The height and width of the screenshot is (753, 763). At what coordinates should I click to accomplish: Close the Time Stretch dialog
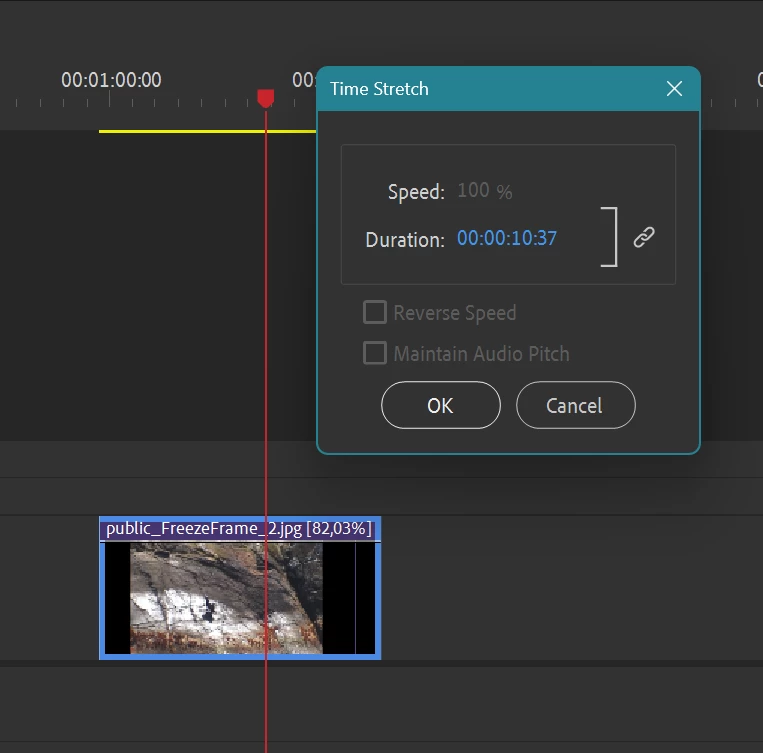[674, 89]
